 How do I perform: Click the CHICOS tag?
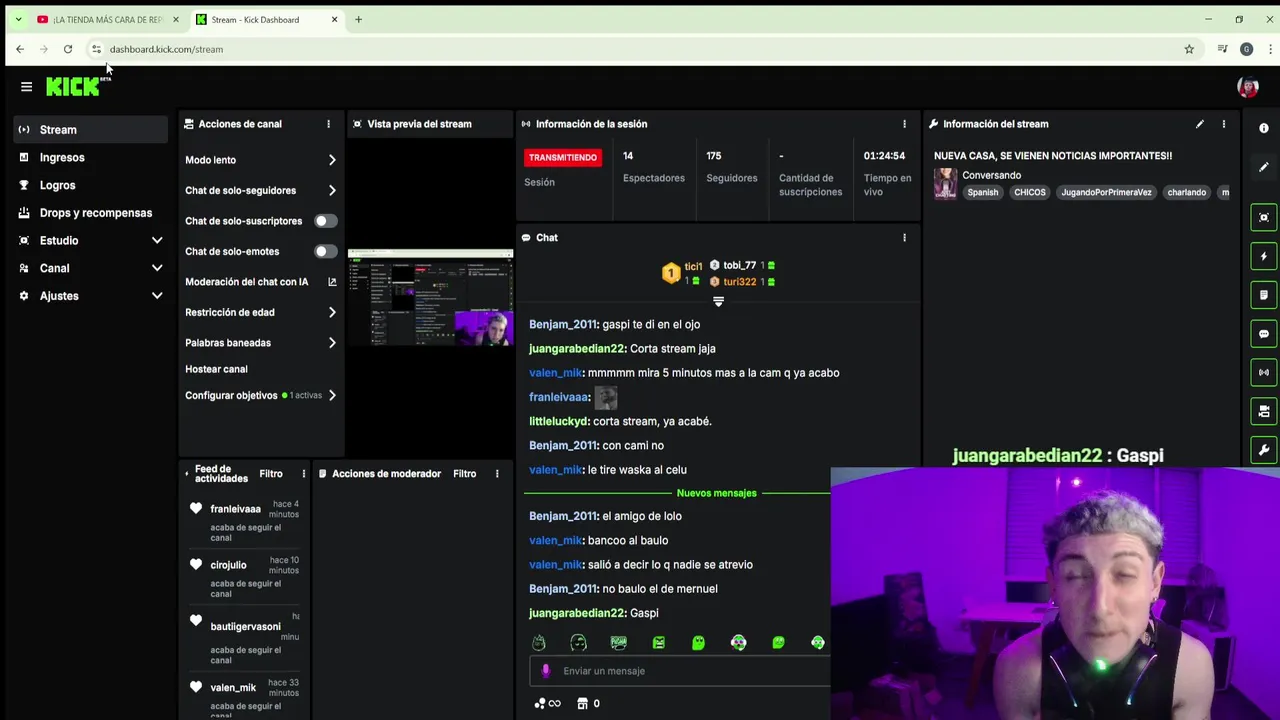pos(1029,192)
